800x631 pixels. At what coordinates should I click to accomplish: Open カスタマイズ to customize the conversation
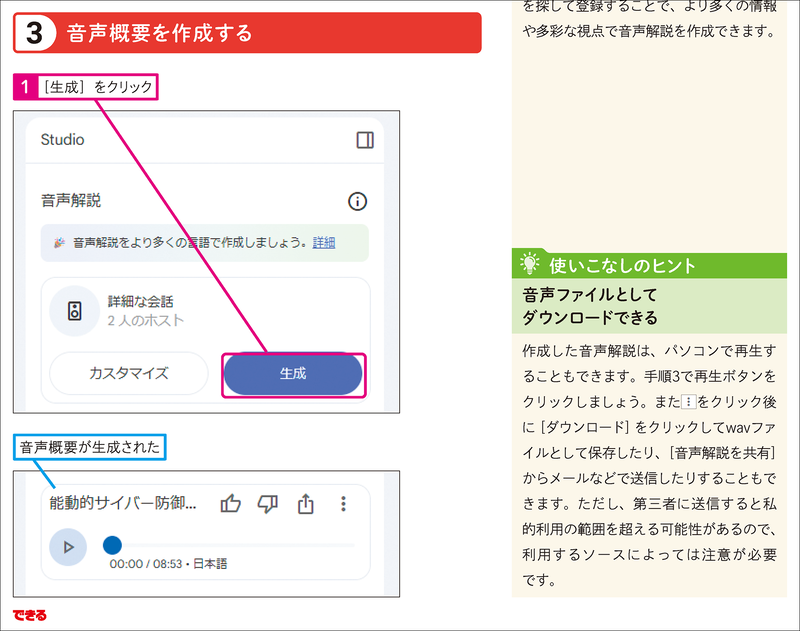click(x=128, y=372)
